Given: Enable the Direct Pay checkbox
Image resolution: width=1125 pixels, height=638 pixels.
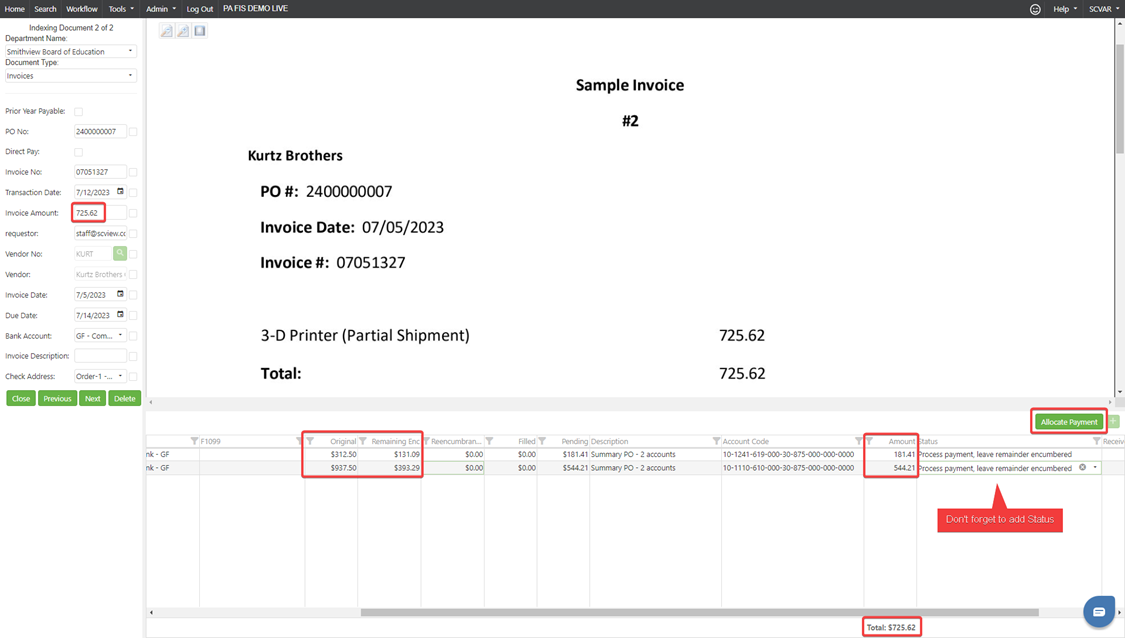Looking at the screenshot, I should pos(78,152).
